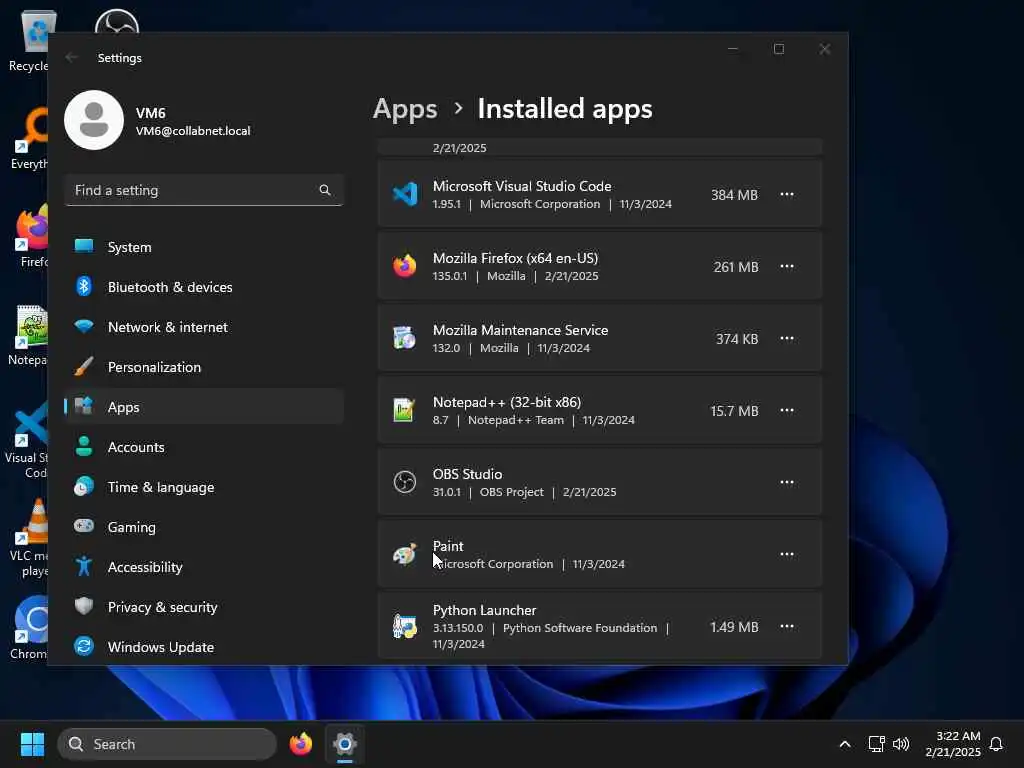This screenshot has height=768, width=1024.
Task: Click the Notepad++ Team publisher text
Action: tap(516, 420)
